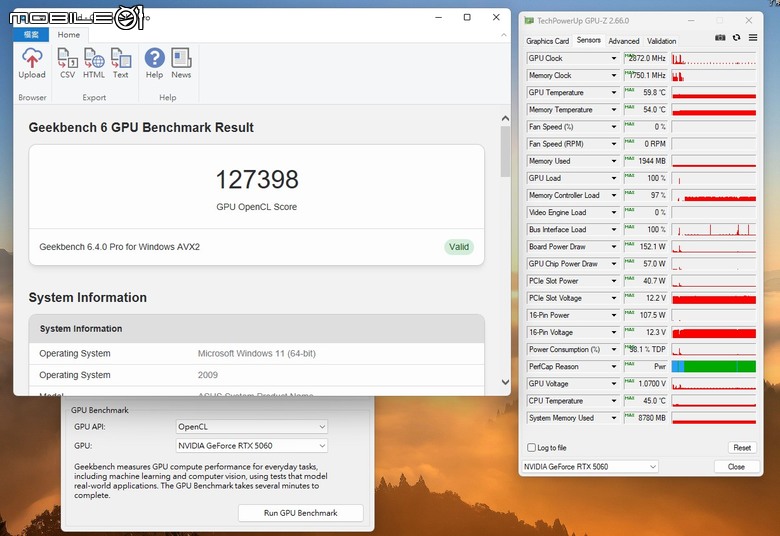Click Reset button in GPU-Z

coord(742,447)
